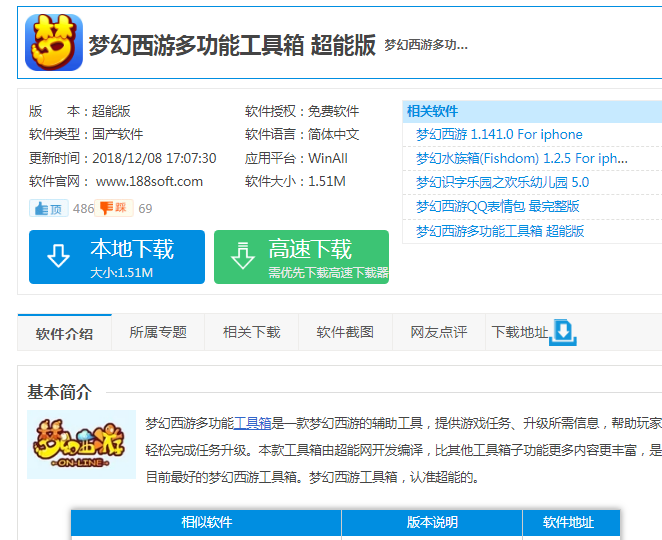
Task: Open link 梦幻西游QQ表情包 最完整版
Action: point(497,206)
